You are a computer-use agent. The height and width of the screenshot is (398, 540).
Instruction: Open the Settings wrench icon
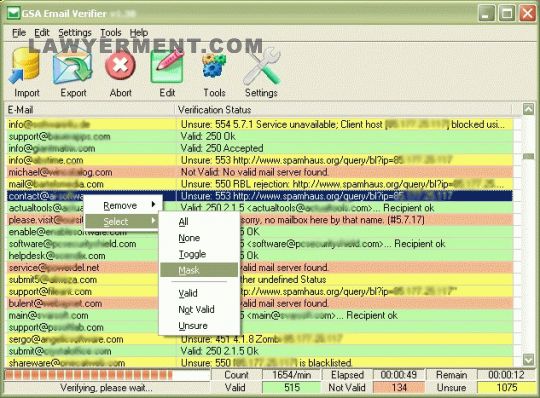(262, 66)
